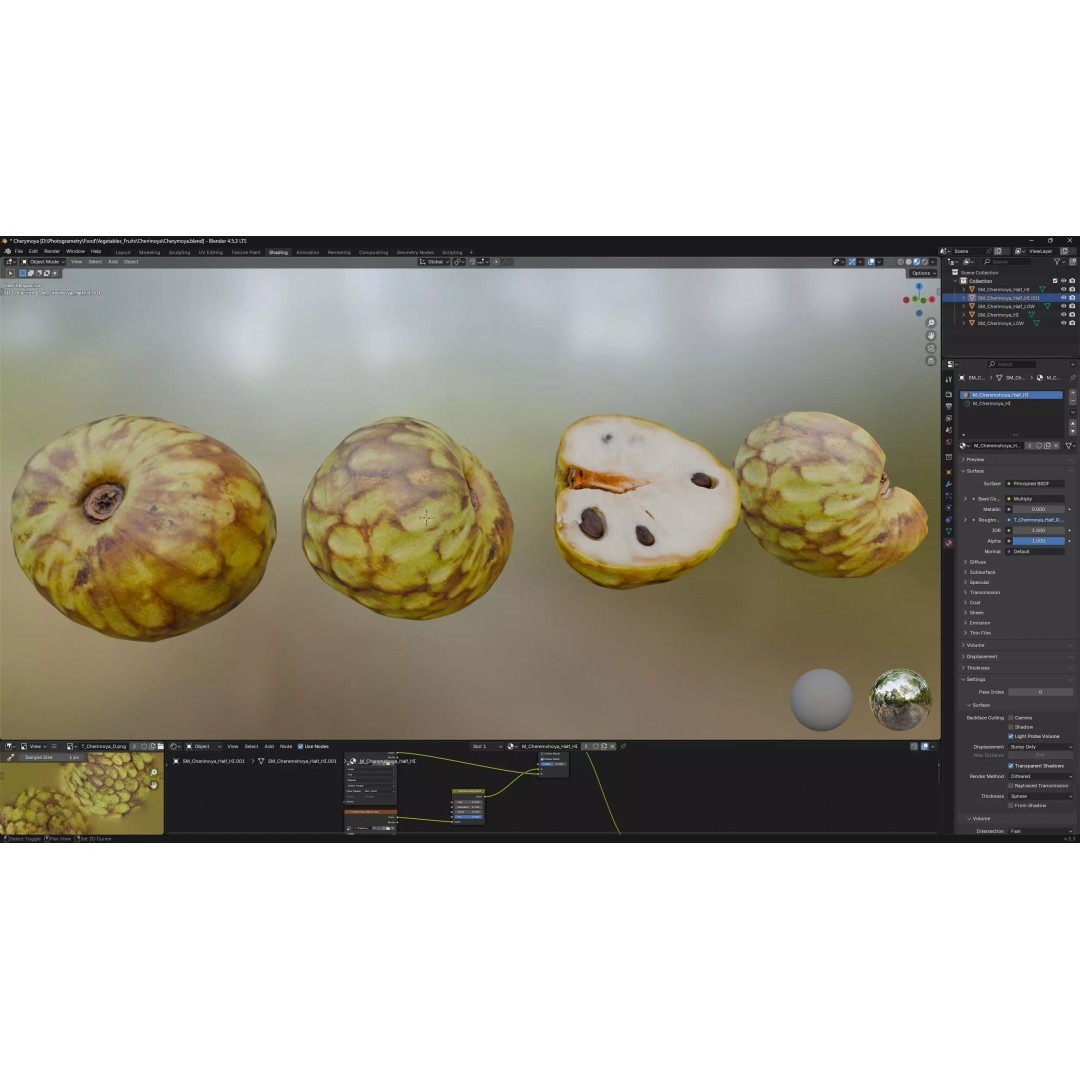This screenshot has height=1080, width=1080.
Task: Add a material slot with plus button
Action: [x=1072, y=393]
